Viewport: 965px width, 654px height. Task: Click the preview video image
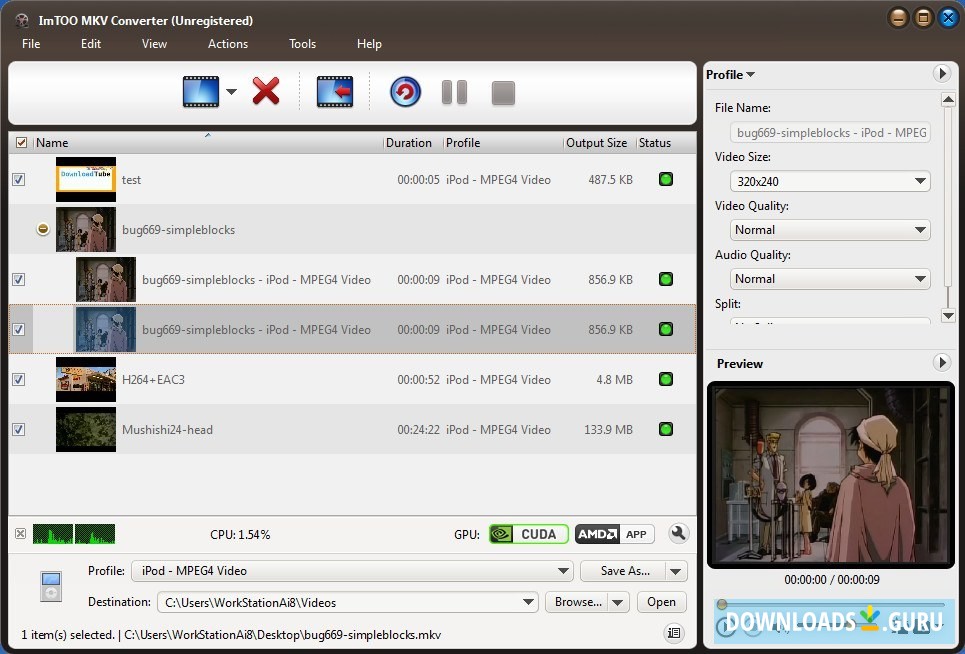tap(831, 474)
